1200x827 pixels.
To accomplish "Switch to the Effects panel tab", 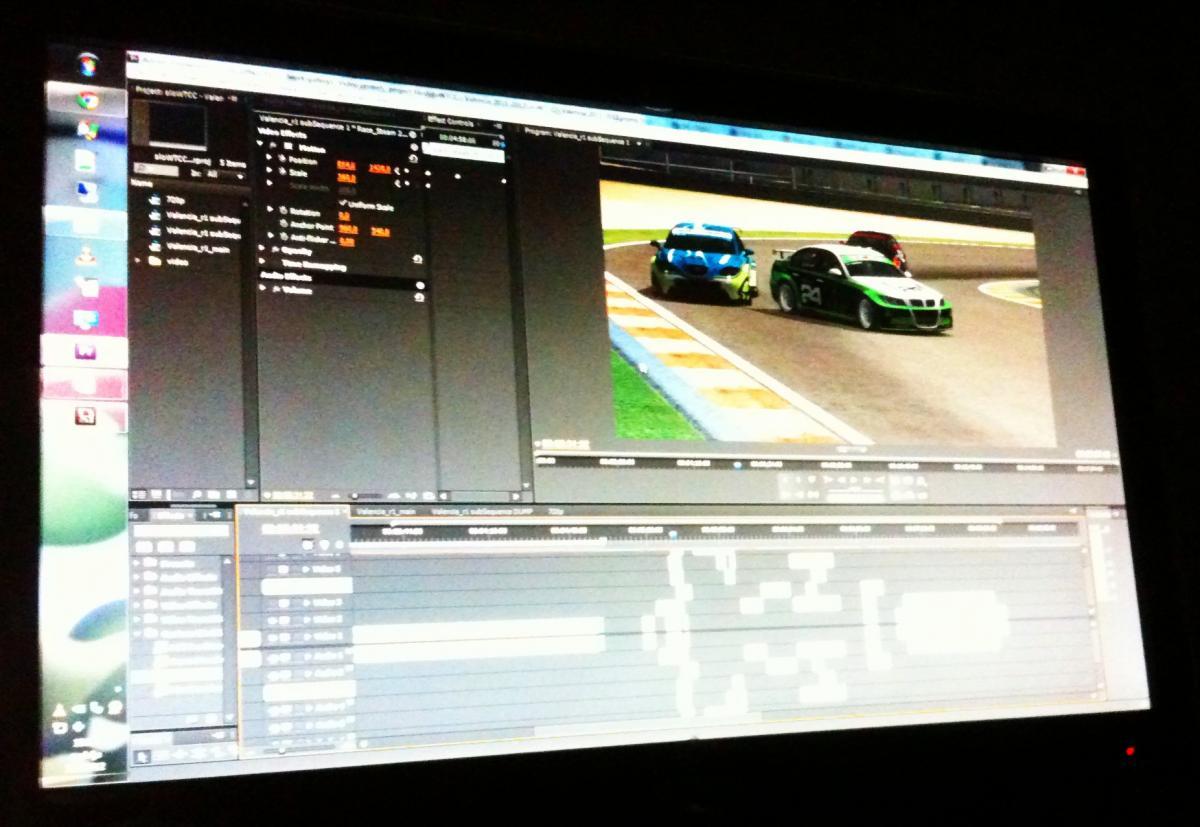I will click(171, 517).
